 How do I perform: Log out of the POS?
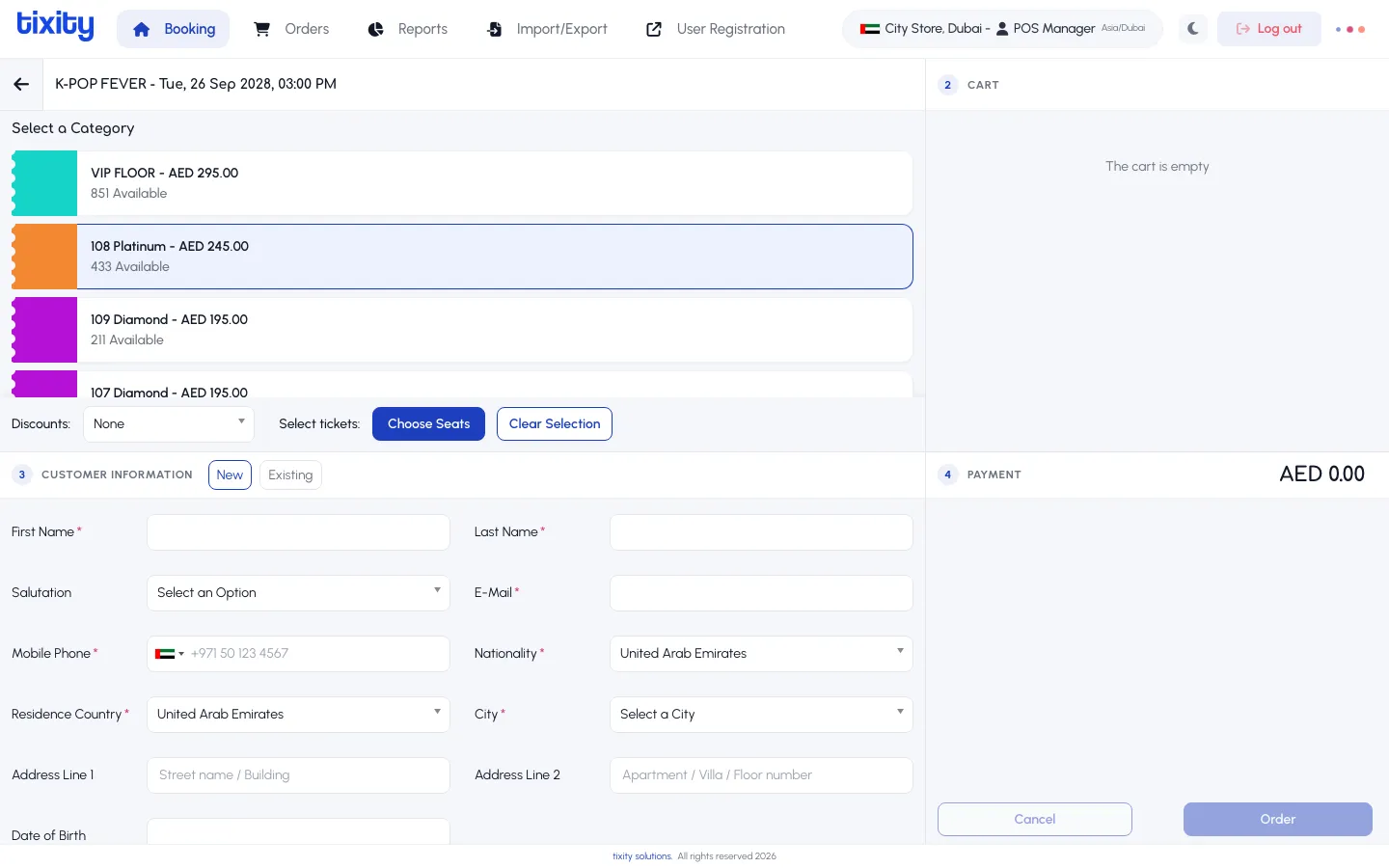point(1269,29)
